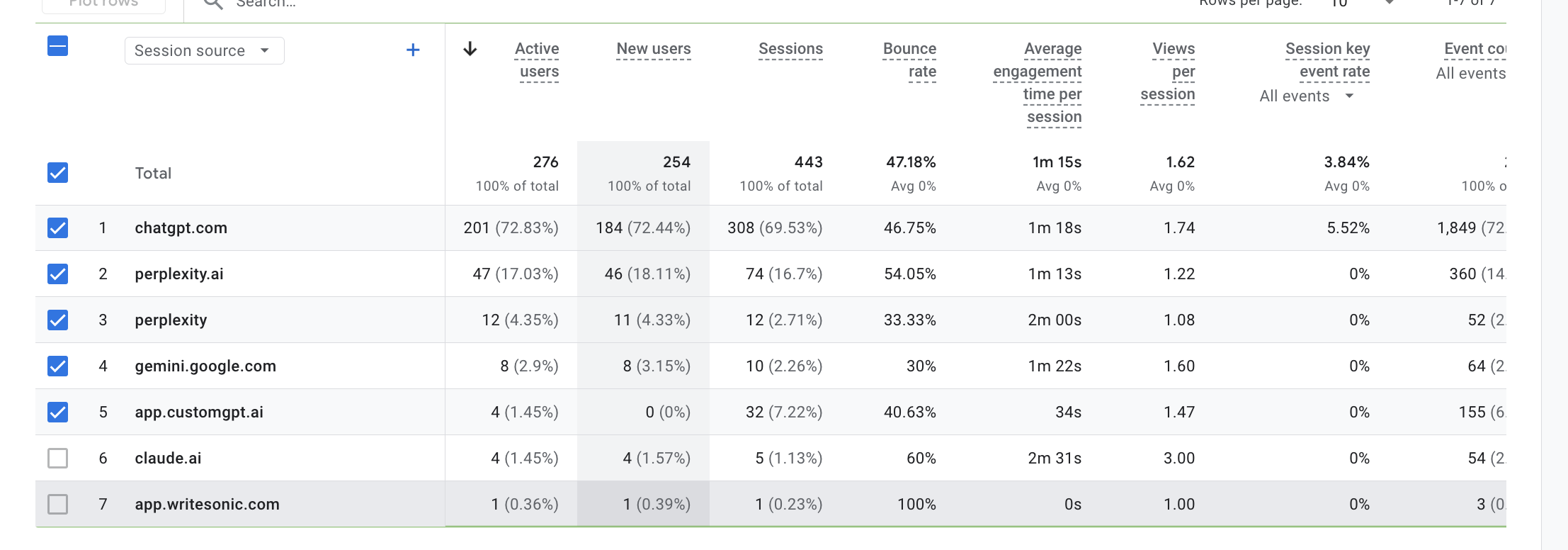Image resolution: width=1568 pixels, height=550 pixels.
Task: Click the Views per session column header
Action: (x=1168, y=72)
